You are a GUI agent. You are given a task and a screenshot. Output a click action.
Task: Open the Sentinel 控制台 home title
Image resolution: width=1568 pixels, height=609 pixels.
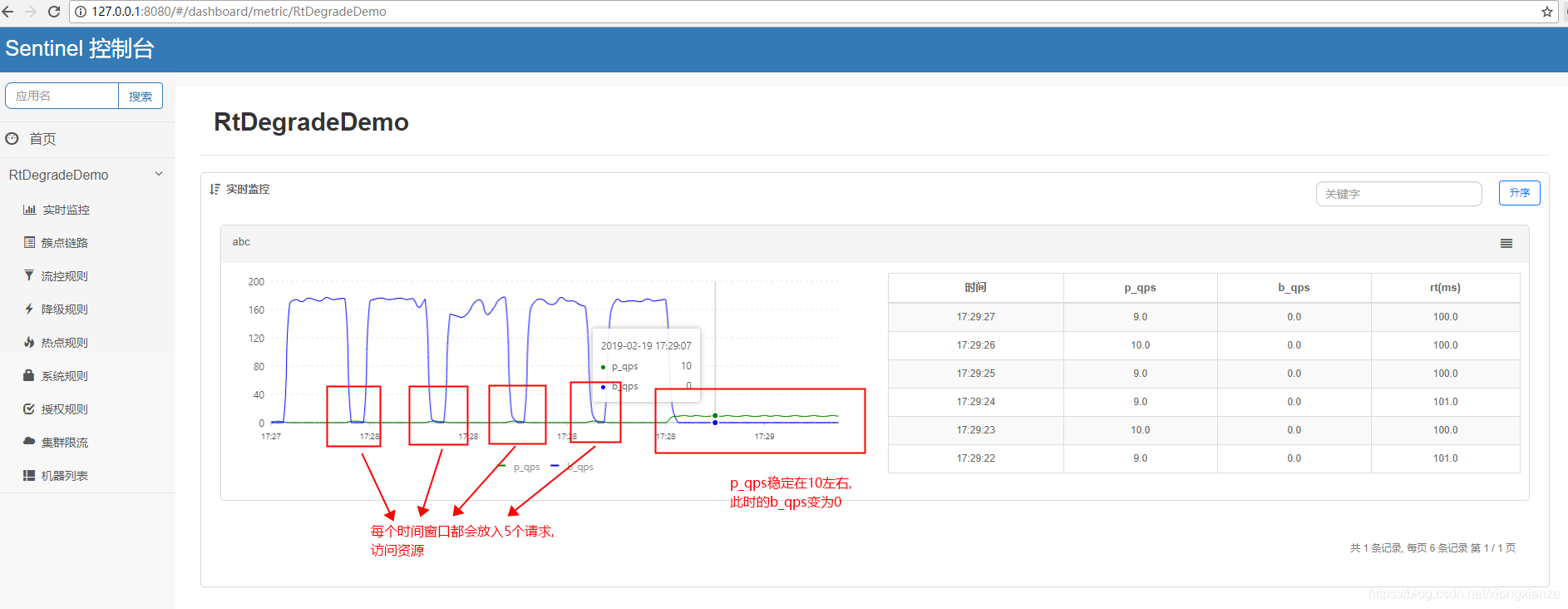tap(80, 48)
